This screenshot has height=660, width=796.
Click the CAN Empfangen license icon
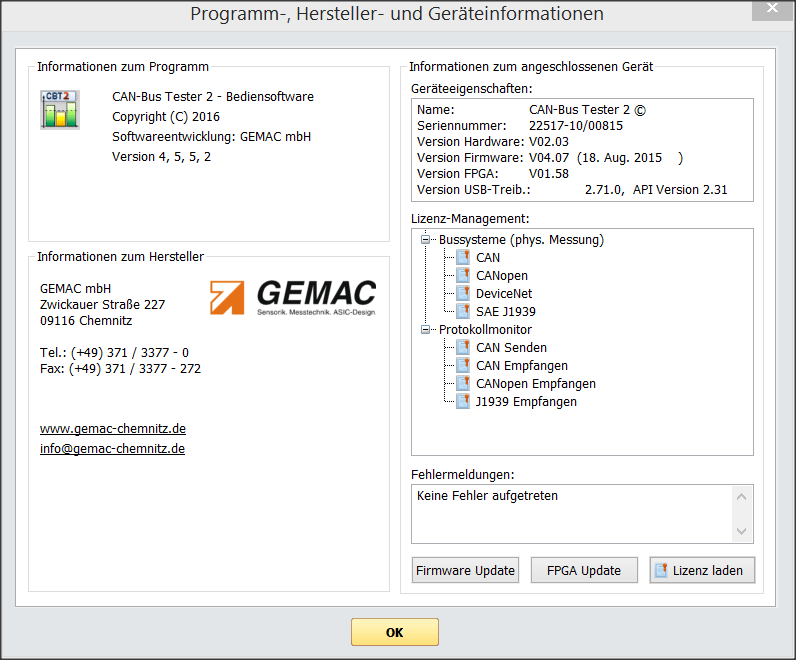463,366
